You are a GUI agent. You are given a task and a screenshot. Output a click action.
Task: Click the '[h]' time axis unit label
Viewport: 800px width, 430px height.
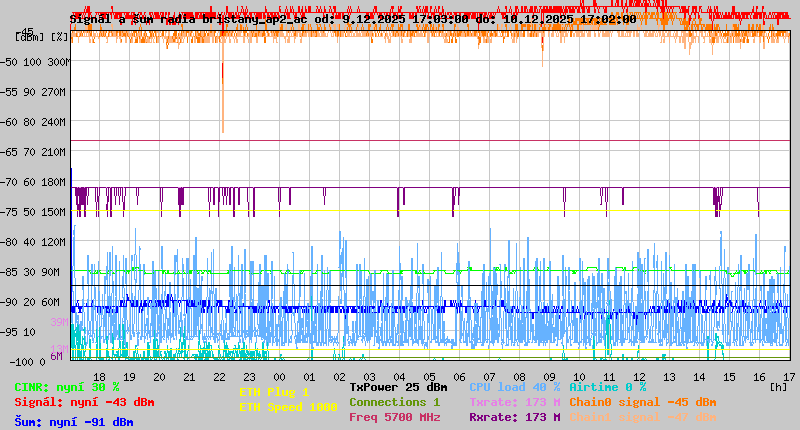click(778, 387)
